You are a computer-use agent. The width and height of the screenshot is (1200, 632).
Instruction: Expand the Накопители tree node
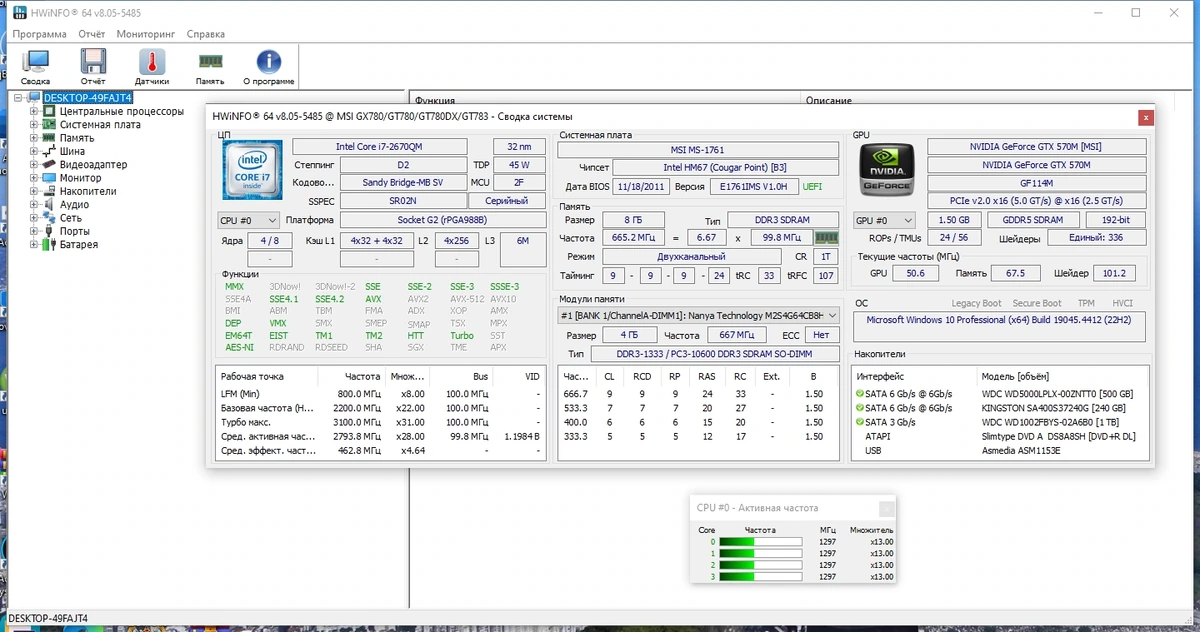pos(33,191)
